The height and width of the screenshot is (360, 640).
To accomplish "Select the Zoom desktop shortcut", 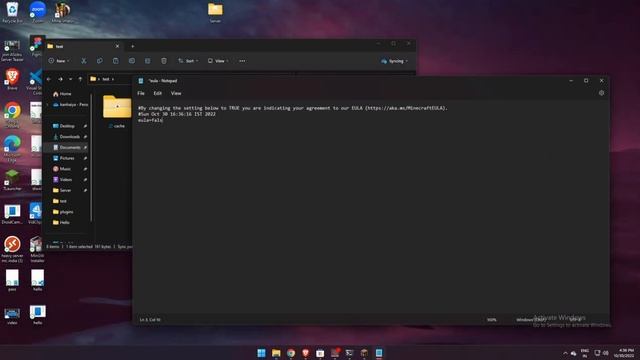I will (x=38, y=12).
